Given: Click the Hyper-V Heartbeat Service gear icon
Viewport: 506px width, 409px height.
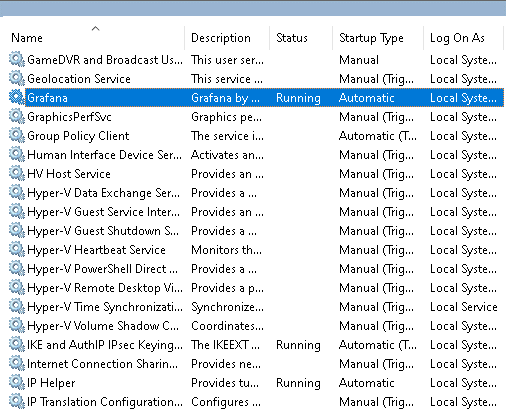Looking at the screenshot, I should click(x=17, y=250).
